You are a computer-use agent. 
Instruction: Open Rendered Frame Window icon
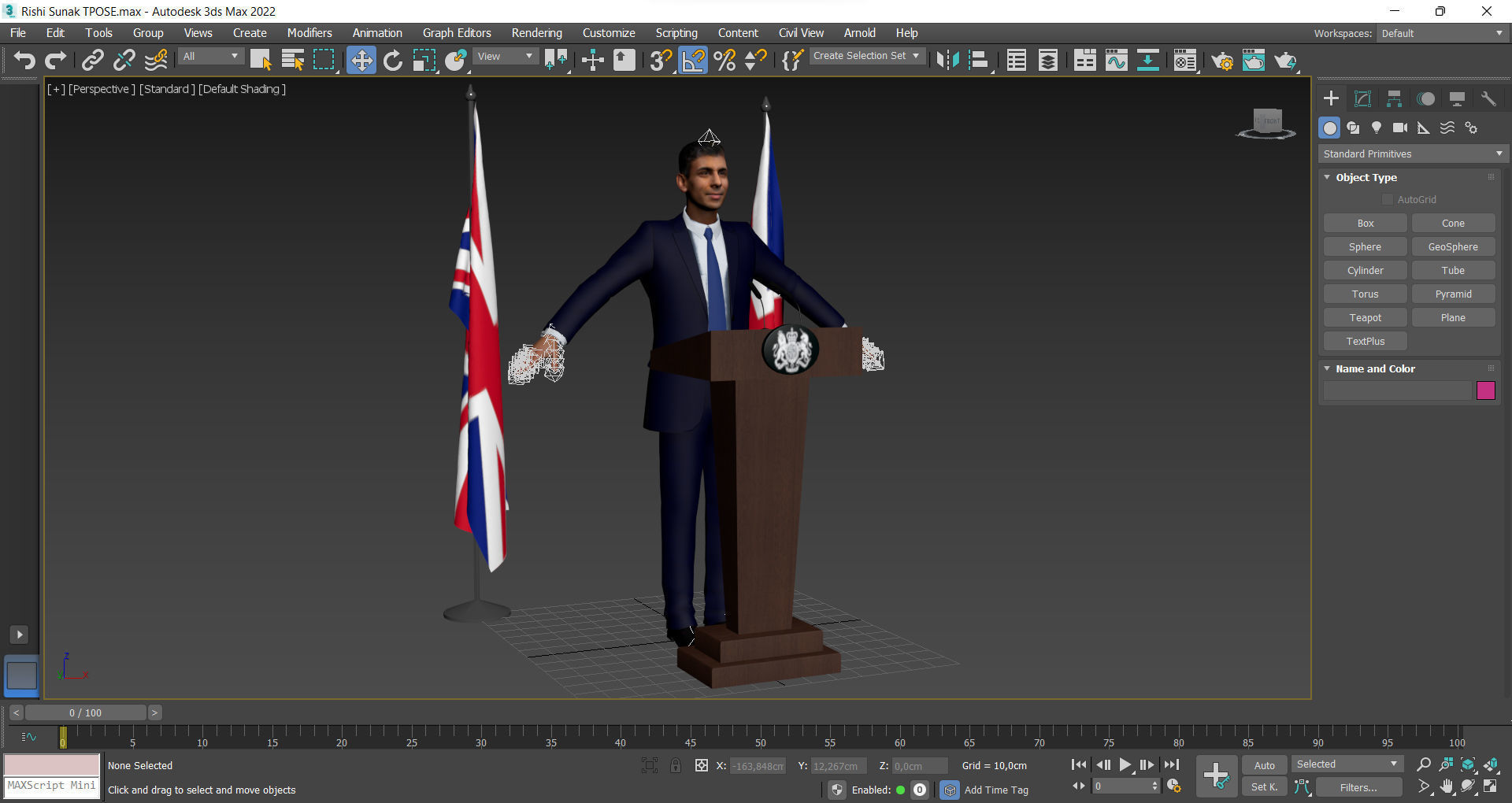click(x=1254, y=61)
